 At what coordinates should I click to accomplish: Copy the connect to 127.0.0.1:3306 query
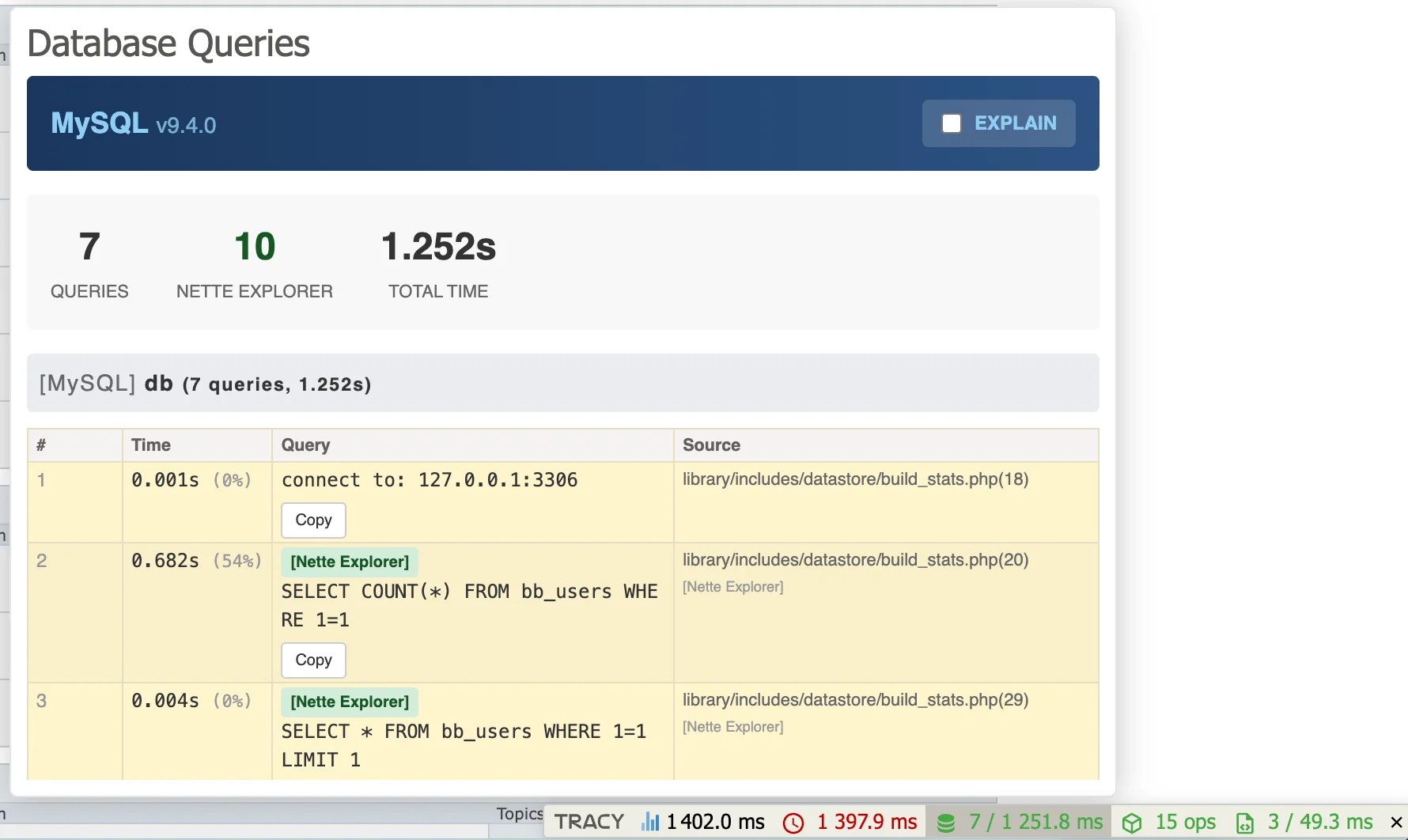tap(313, 520)
